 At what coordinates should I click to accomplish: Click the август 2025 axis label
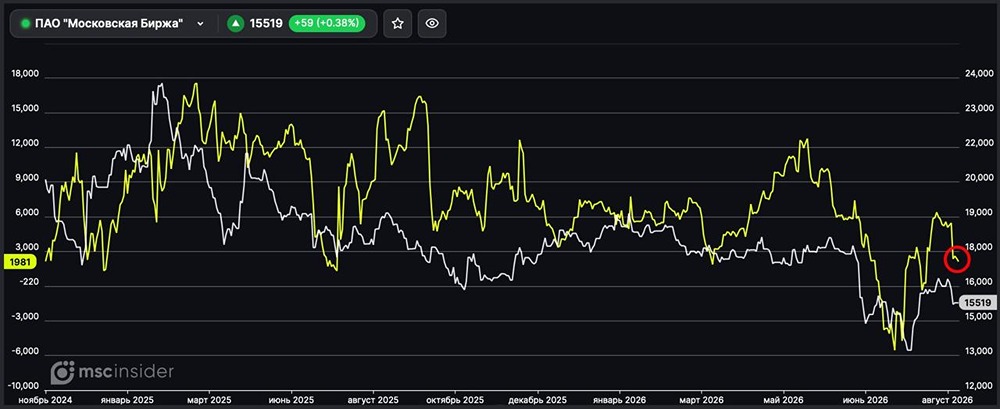pos(374,399)
